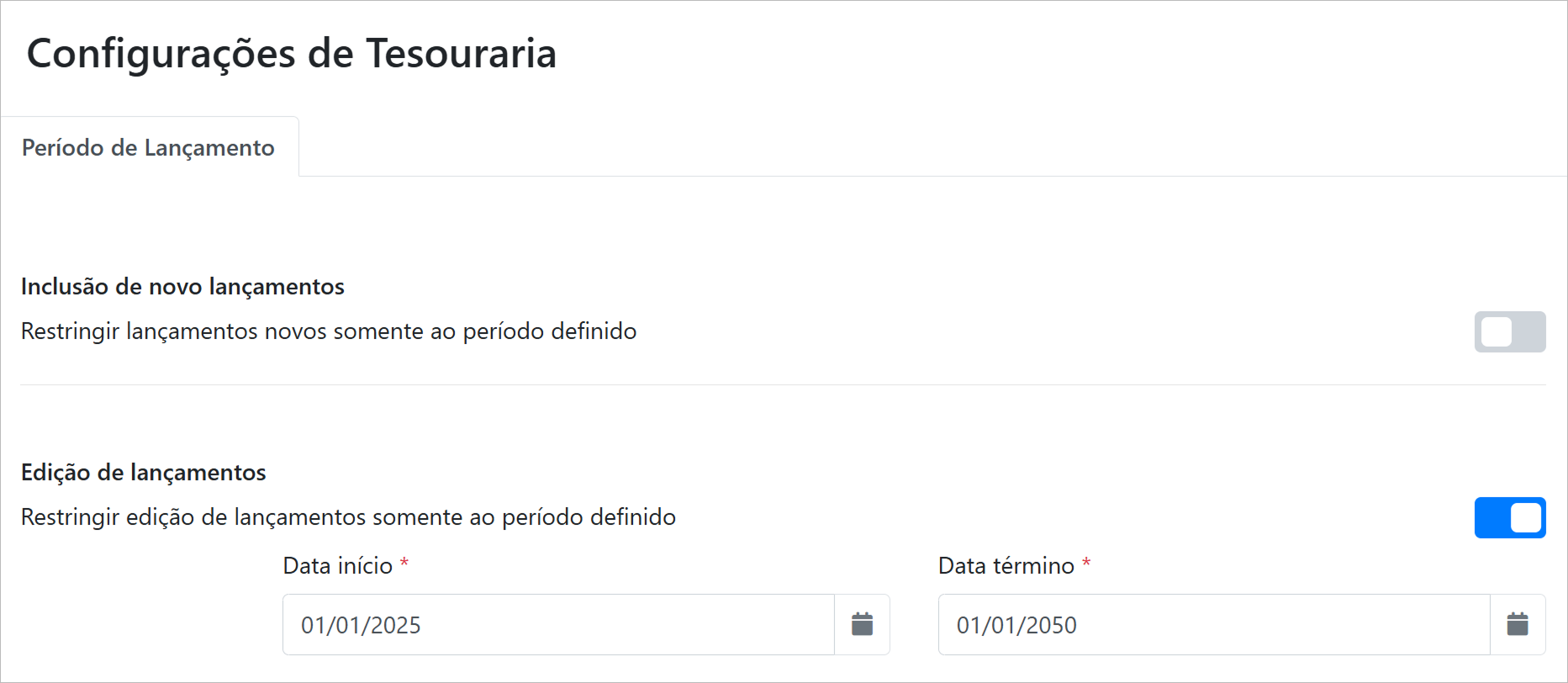Enable restriction for new lançamentos toggle
This screenshot has height=683, width=1568.
click(x=1509, y=331)
